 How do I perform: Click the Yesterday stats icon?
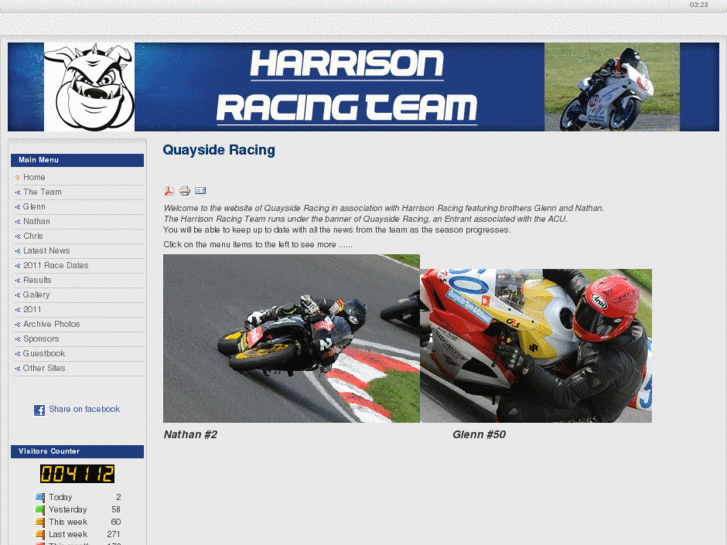tap(40, 510)
